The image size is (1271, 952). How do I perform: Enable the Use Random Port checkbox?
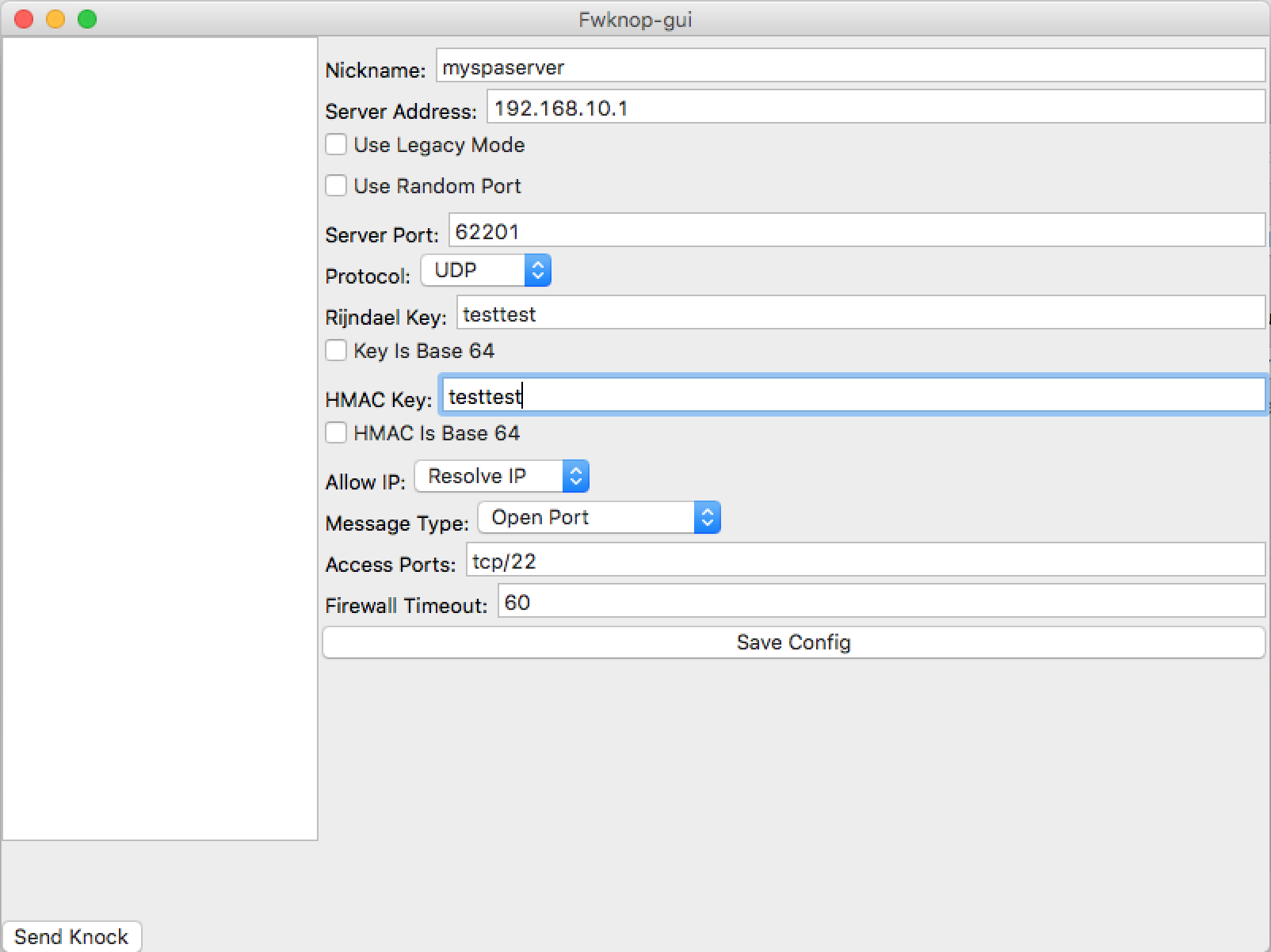(336, 186)
